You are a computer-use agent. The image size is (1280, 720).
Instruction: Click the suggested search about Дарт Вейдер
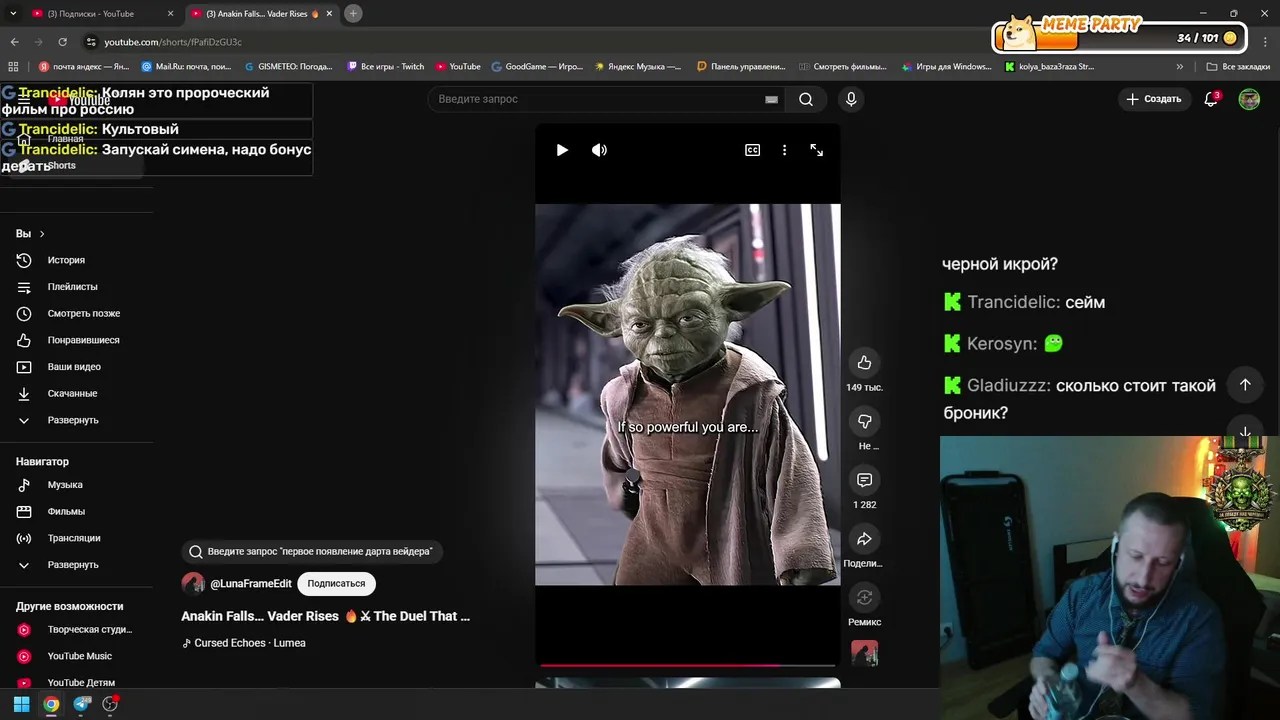tap(311, 551)
